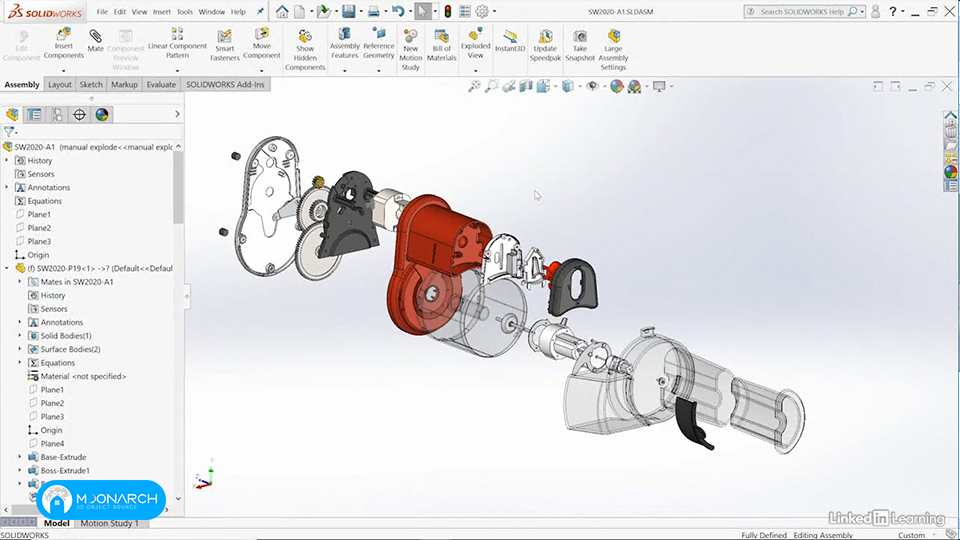Click the Undo icon
The width and height of the screenshot is (960, 540).
tap(398, 11)
